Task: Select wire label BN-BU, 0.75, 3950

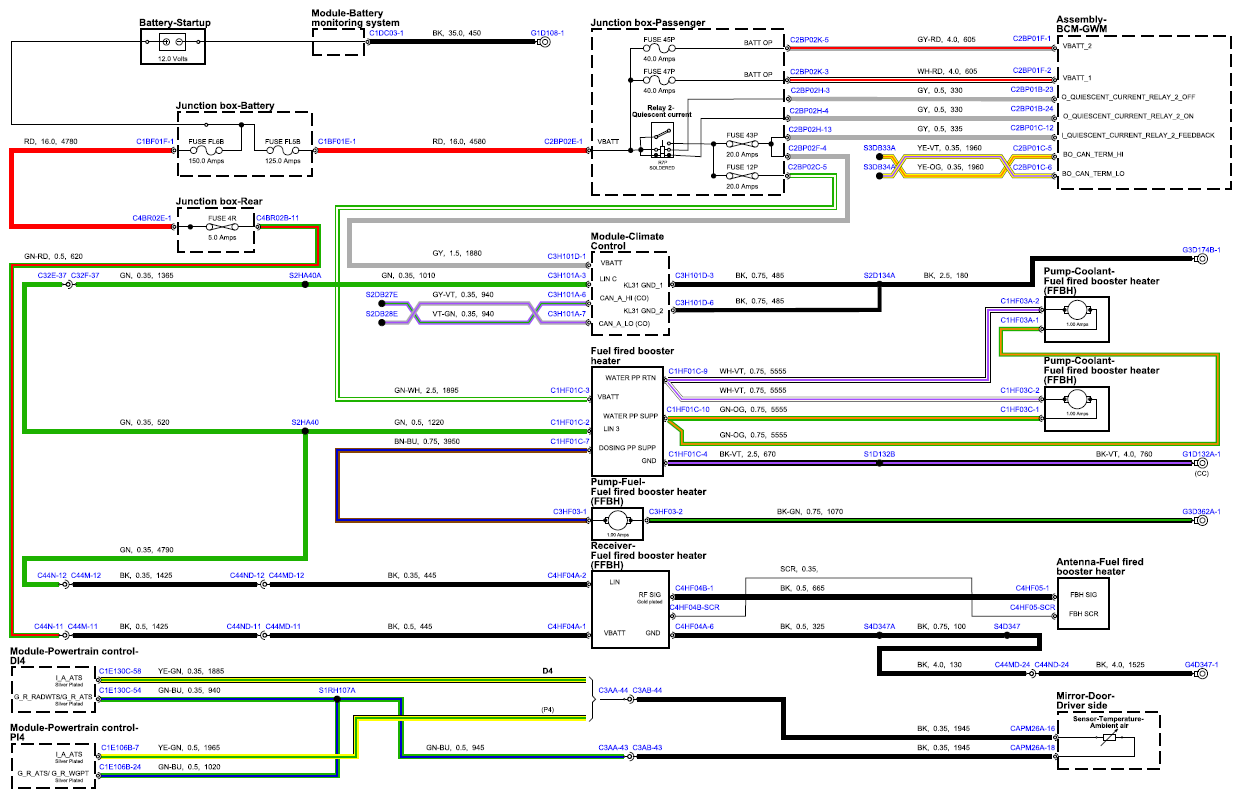Action: [428, 440]
